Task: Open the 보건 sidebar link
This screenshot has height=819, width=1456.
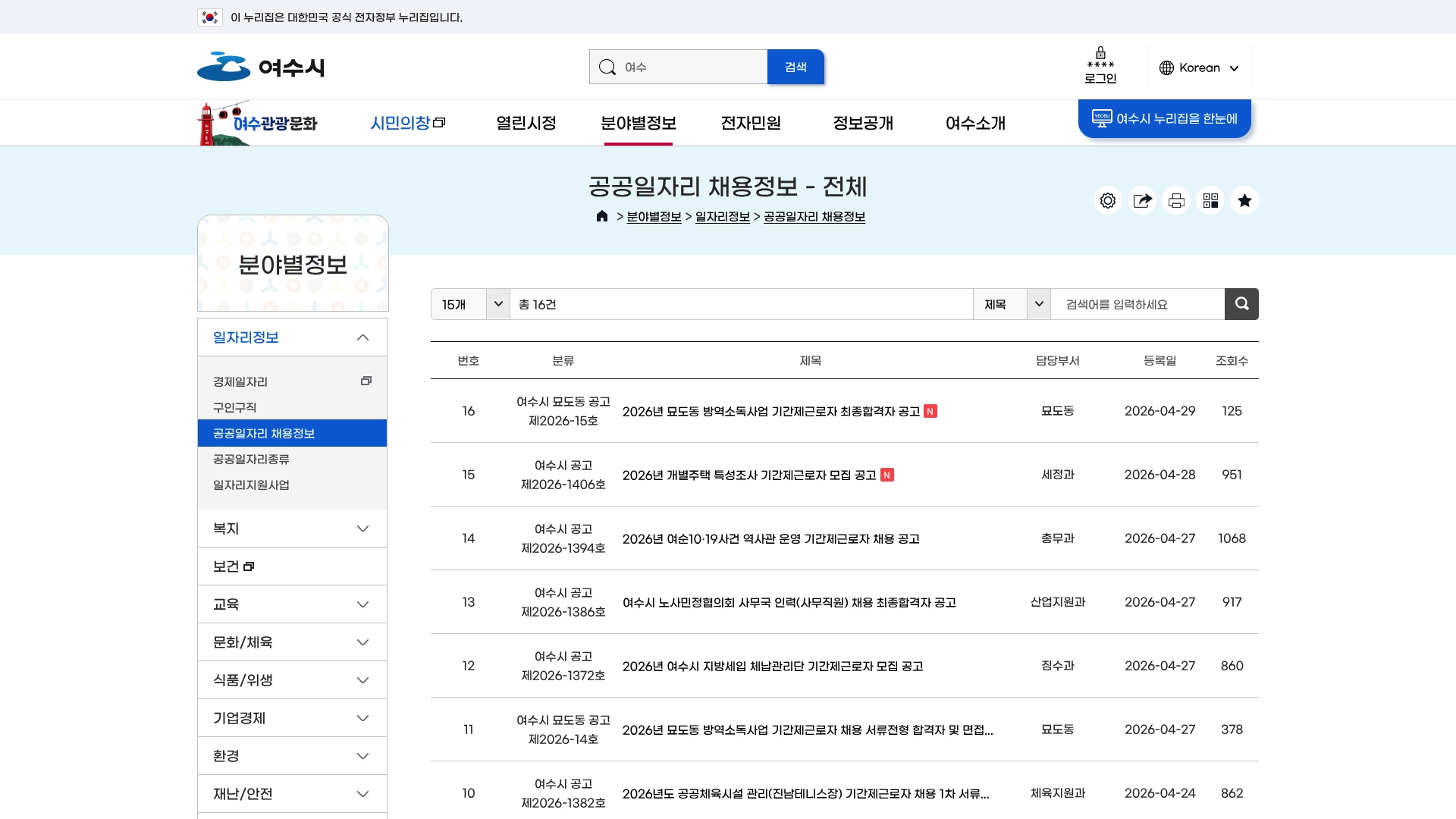Action: point(292,566)
